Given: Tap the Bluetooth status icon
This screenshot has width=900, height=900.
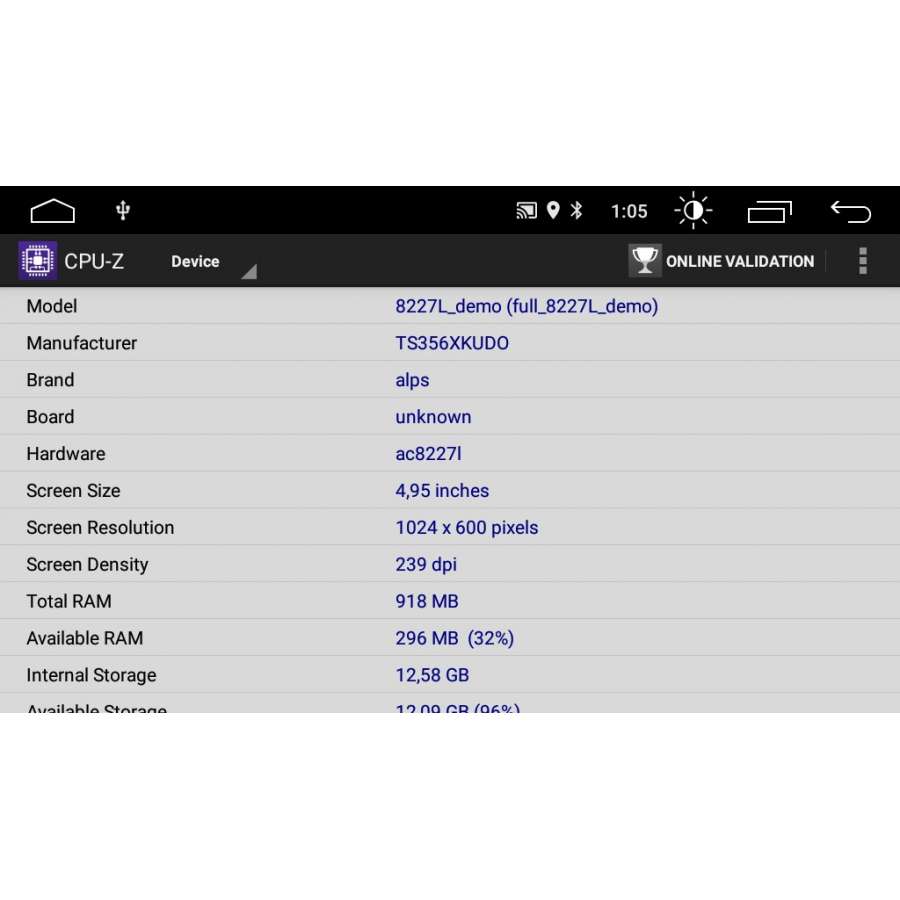Looking at the screenshot, I should (576, 210).
